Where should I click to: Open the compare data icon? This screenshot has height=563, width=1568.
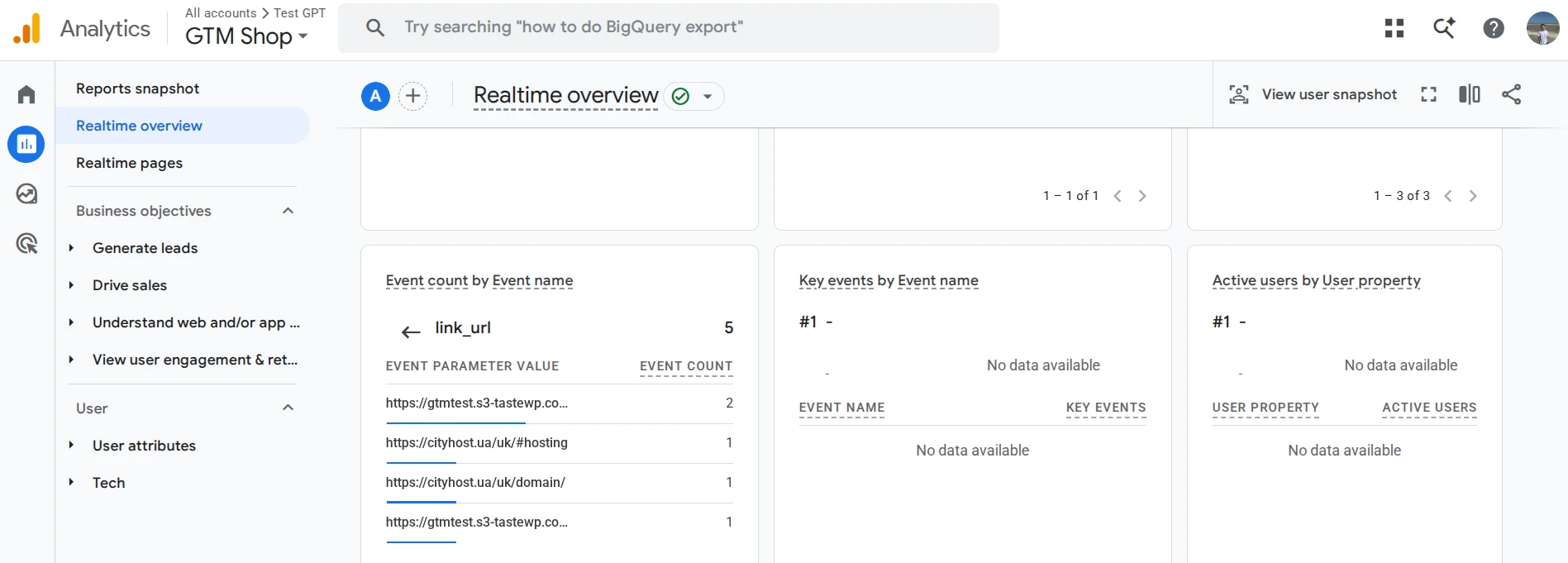point(1470,94)
